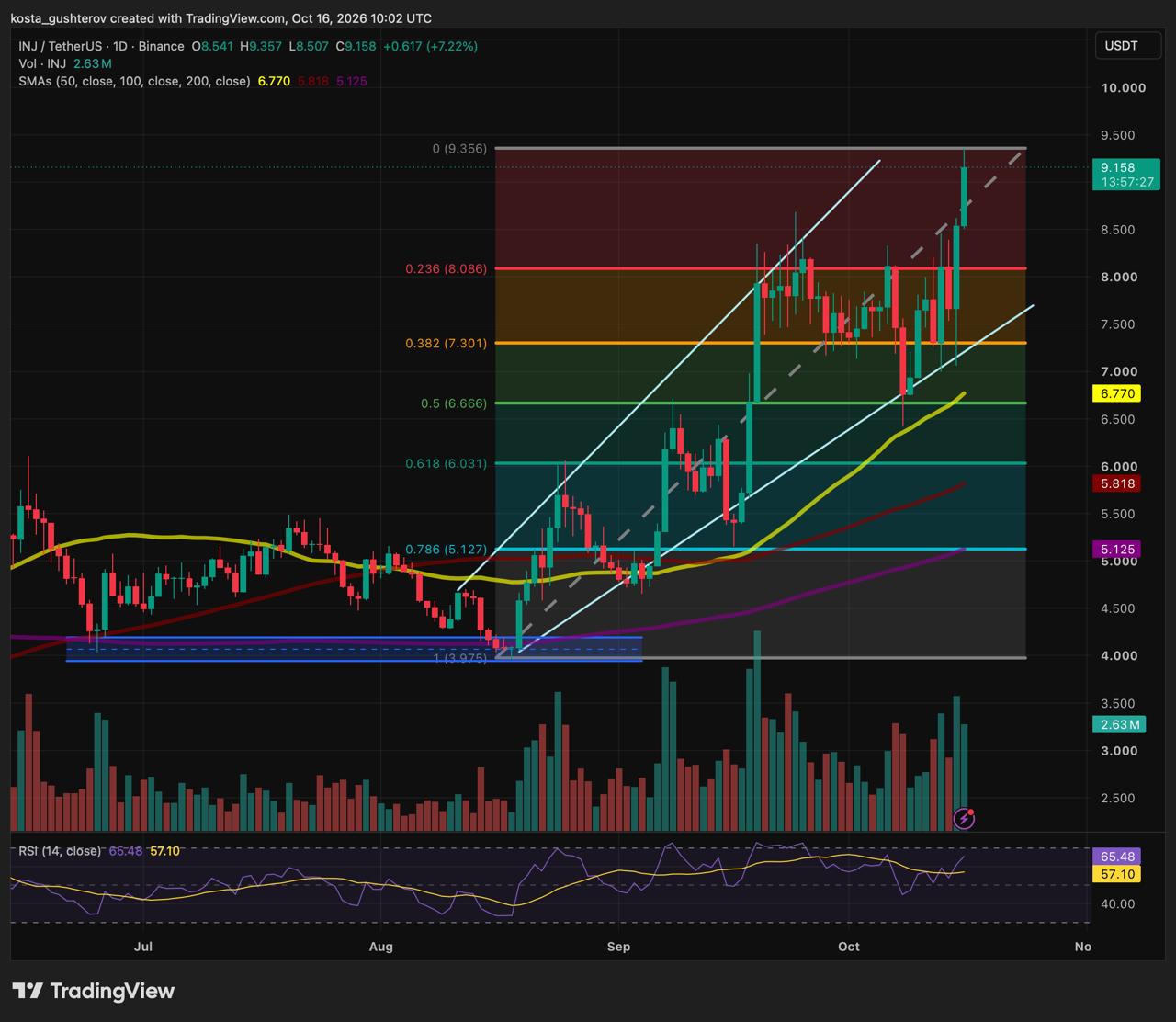Click the TradingView logo at bottom left
Screen dimensions: 1176x1022
point(94,991)
